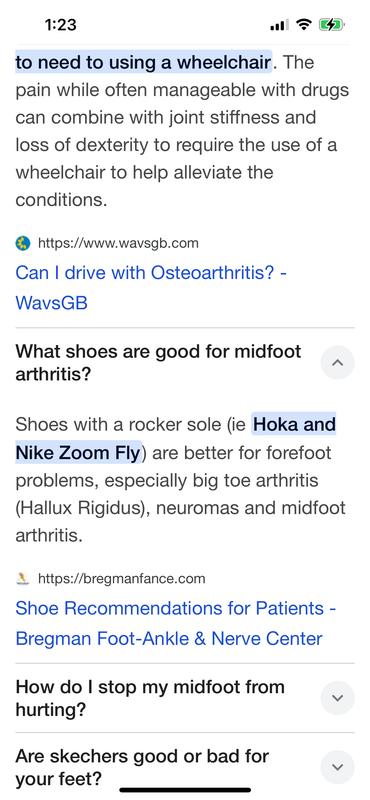Collapse the midfoot arthritis shoes answer chevron

(x=337, y=362)
